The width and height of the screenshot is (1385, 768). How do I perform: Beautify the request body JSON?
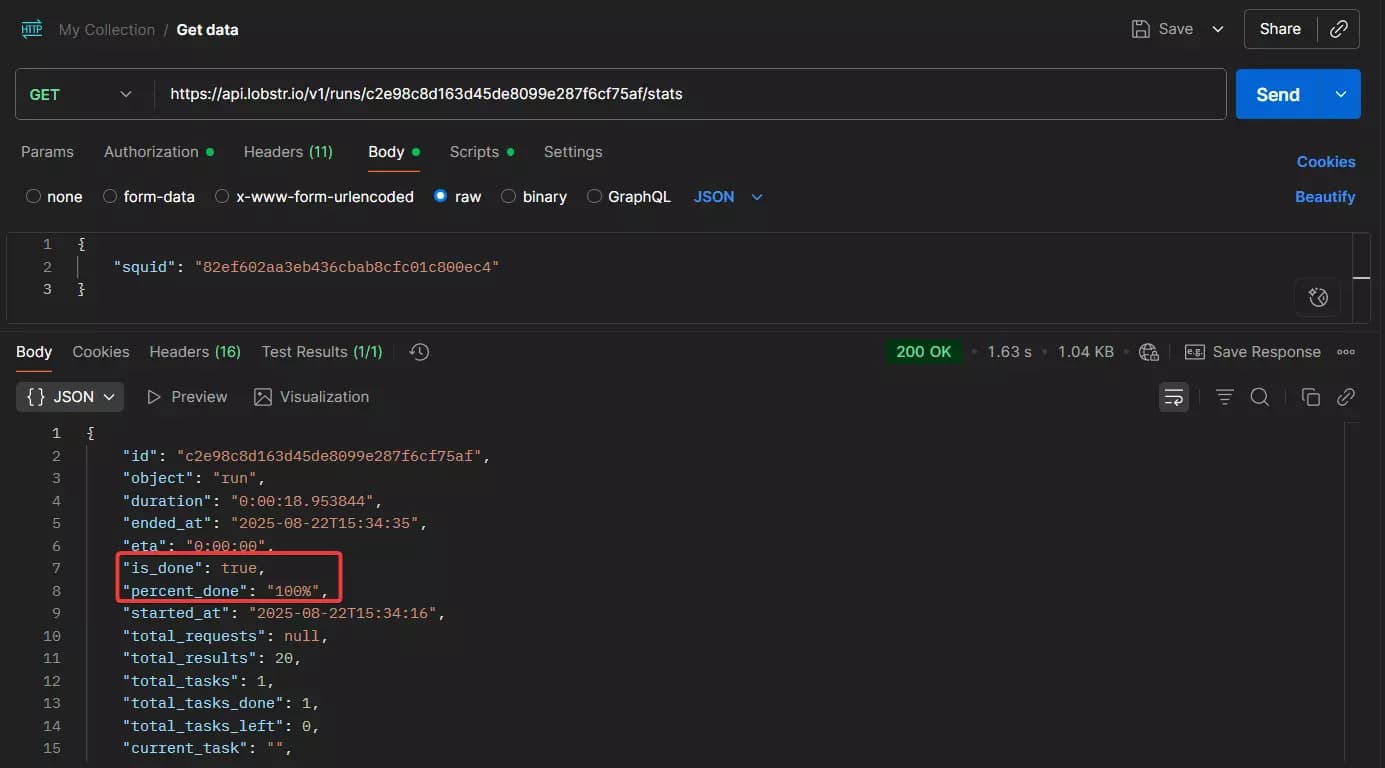1325,196
